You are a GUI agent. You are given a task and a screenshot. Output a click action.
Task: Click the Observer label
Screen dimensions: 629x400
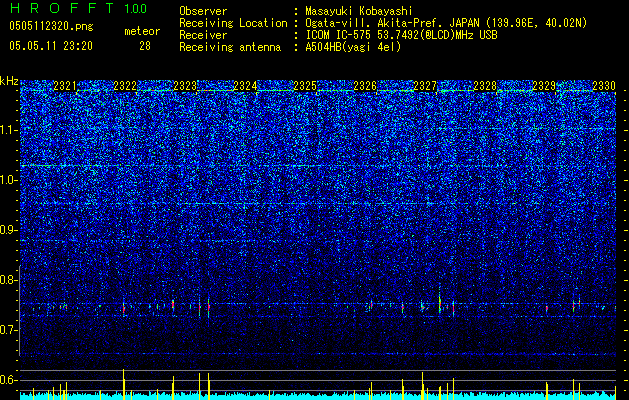pos(203,11)
